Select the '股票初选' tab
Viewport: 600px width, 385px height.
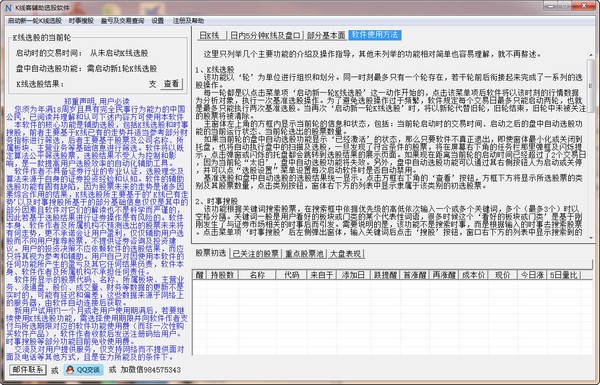[211, 253]
